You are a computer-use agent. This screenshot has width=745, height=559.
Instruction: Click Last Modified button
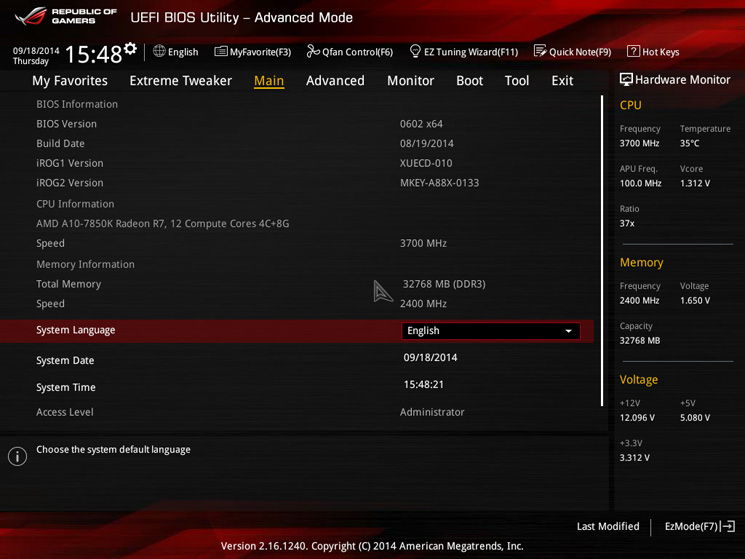point(608,526)
